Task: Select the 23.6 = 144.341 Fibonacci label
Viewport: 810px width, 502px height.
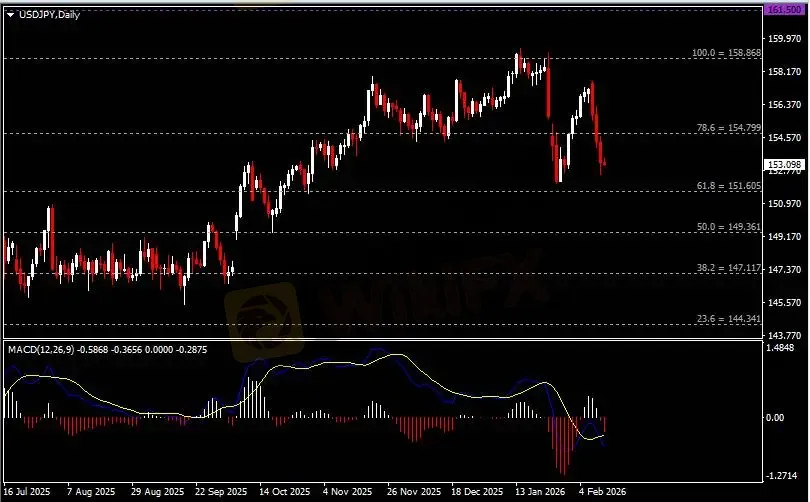Action: pos(728,319)
